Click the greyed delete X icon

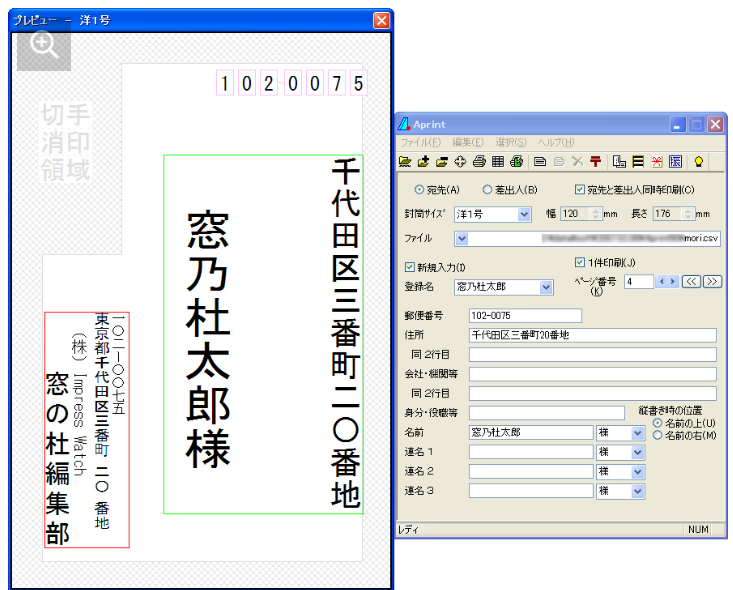[577, 162]
